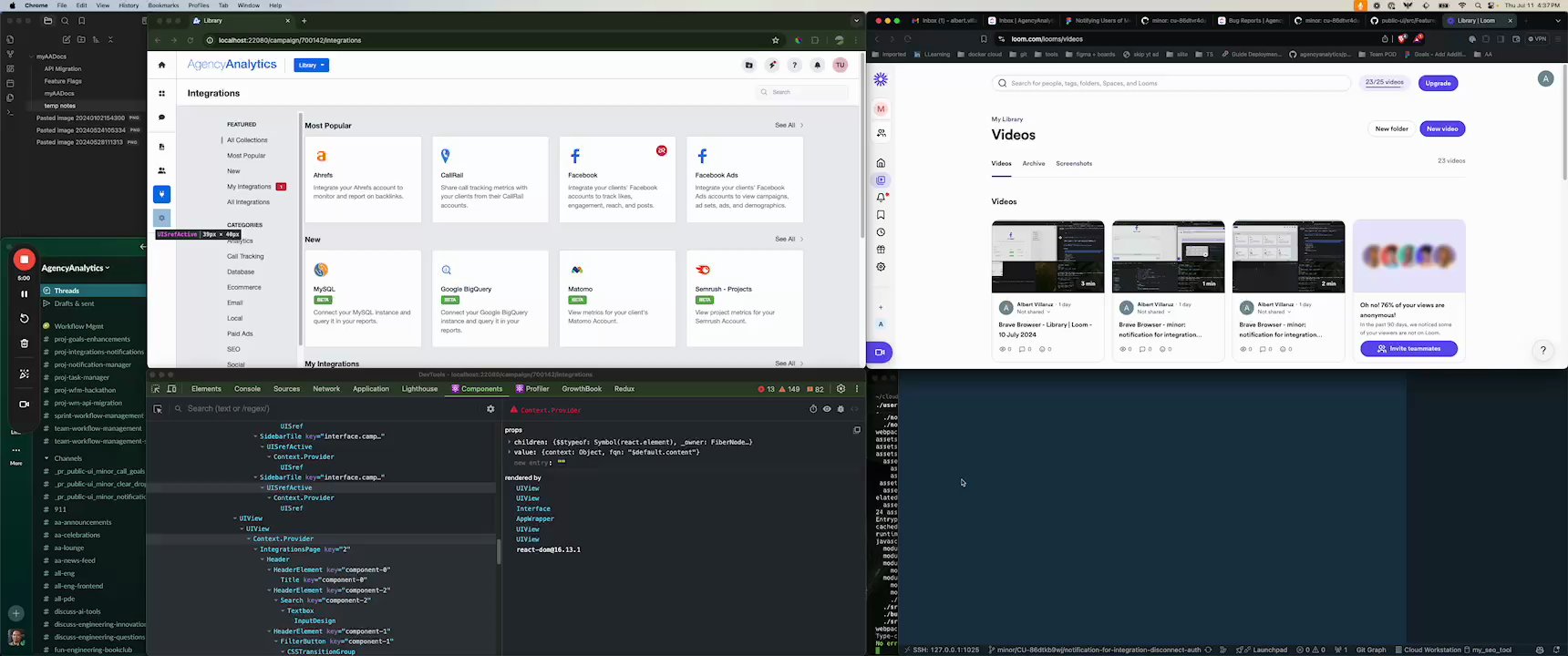Screen dimensions: 1568x656
Task: Bookmark the localhost page with star icon
Action: pos(776,40)
